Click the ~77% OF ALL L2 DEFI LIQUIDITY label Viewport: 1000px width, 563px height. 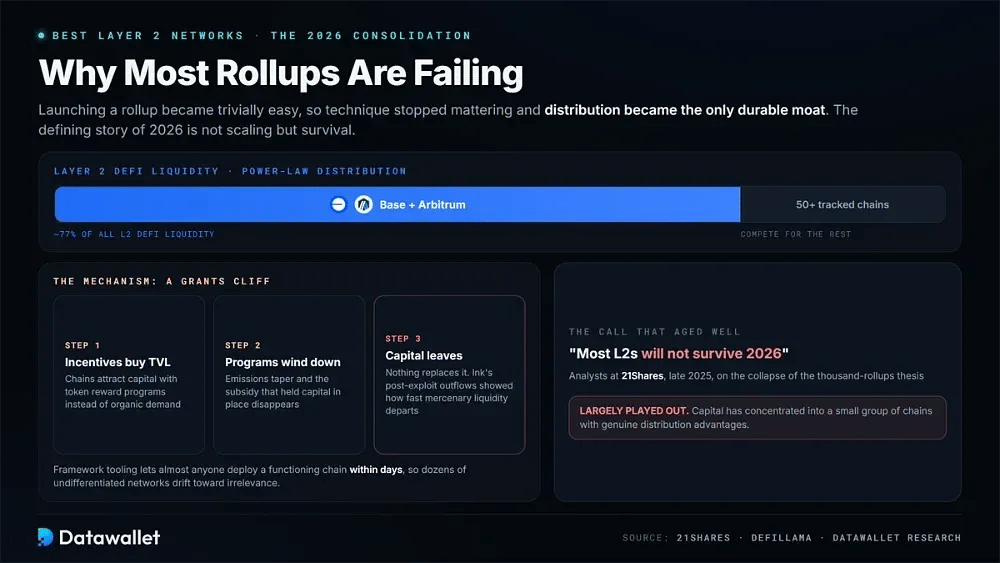click(x=134, y=234)
